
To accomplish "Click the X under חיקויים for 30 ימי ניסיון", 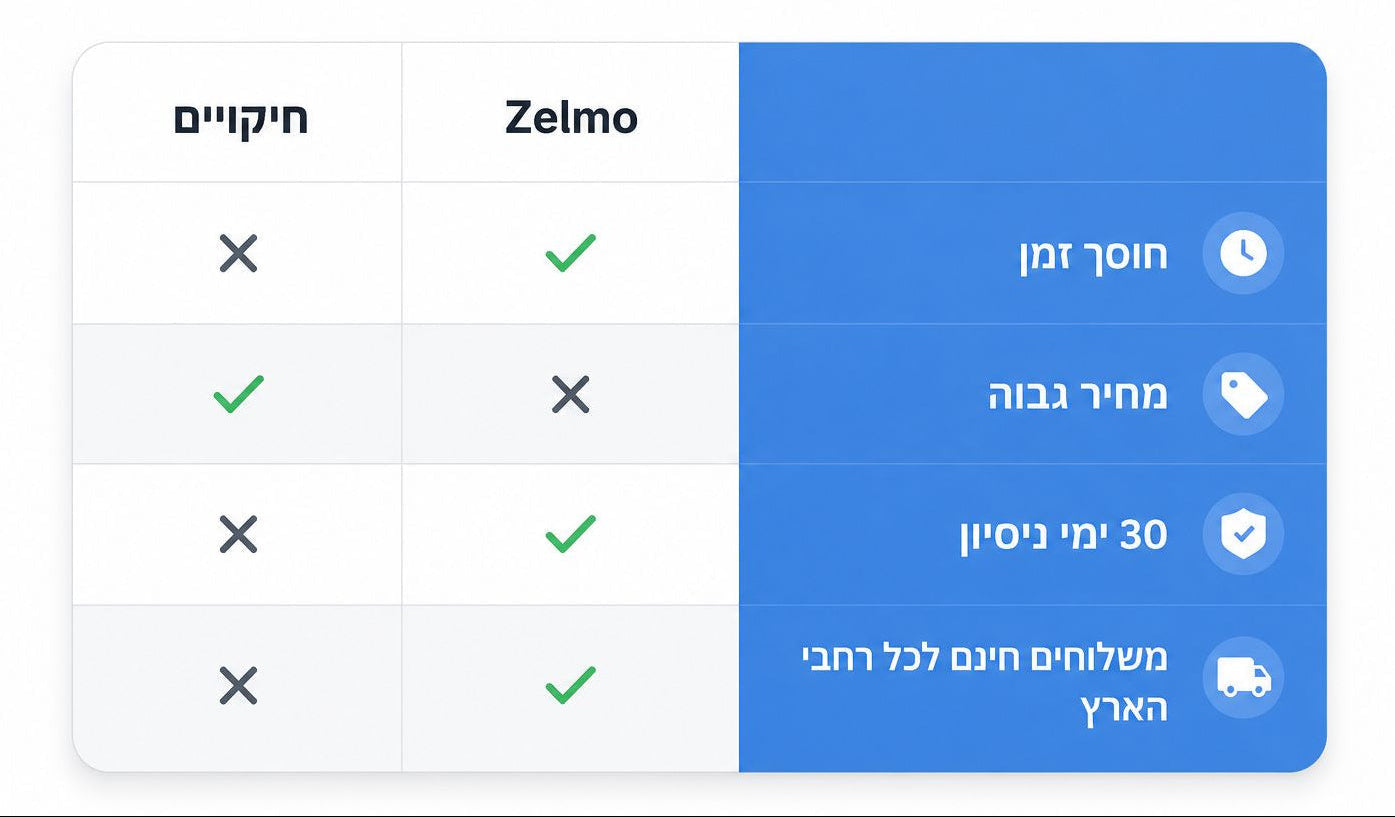I will (x=238, y=535).
